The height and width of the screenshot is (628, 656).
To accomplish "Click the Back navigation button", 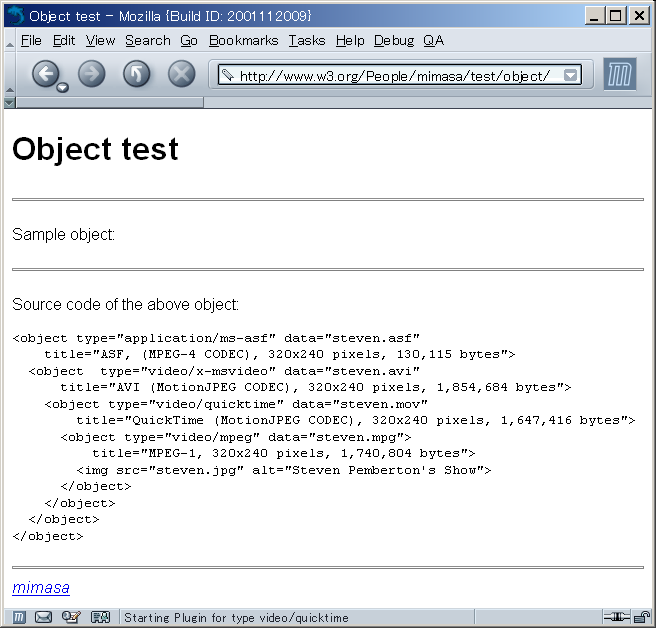I will [x=45, y=74].
